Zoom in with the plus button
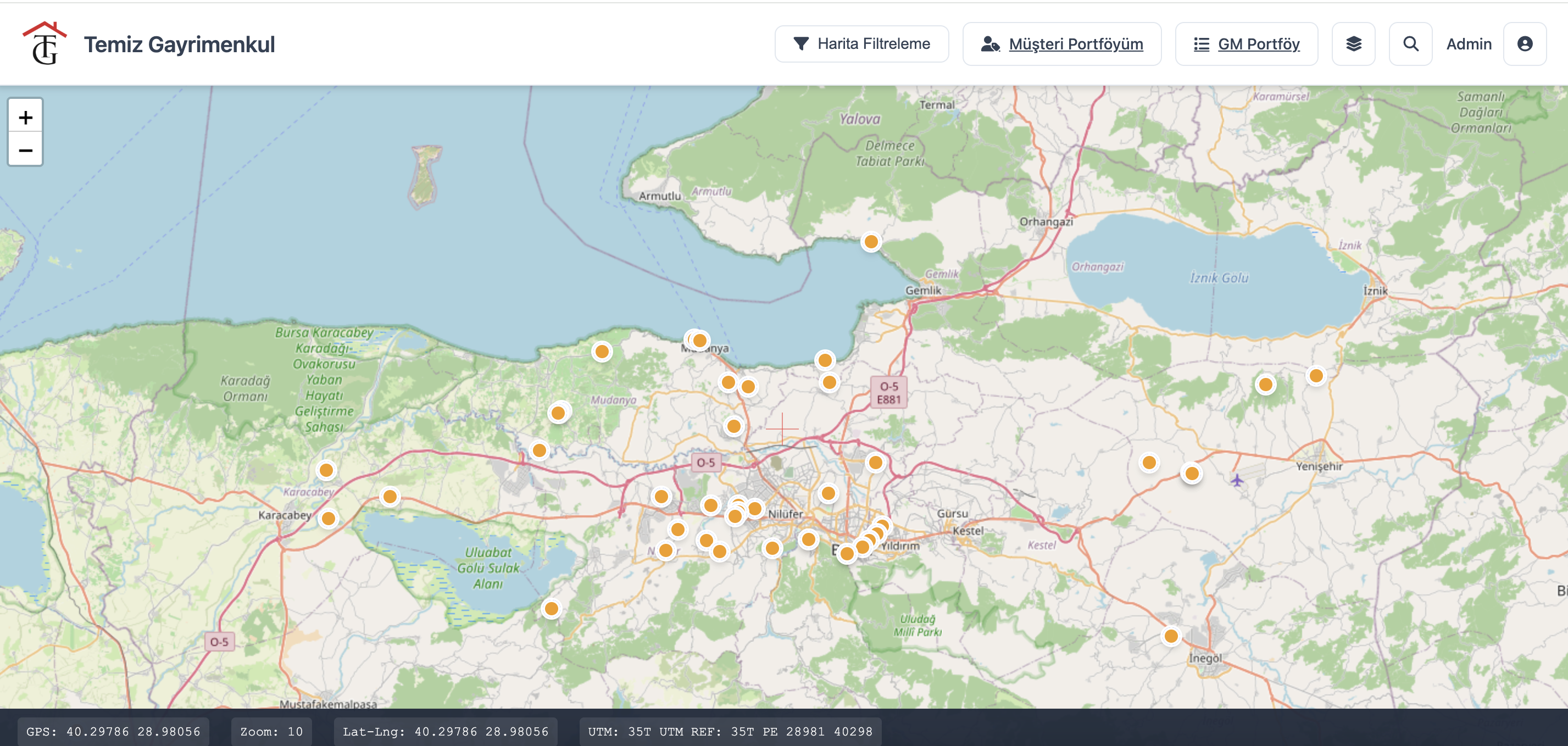Image resolution: width=1568 pixels, height=746 pixels. tap(26, 116)
